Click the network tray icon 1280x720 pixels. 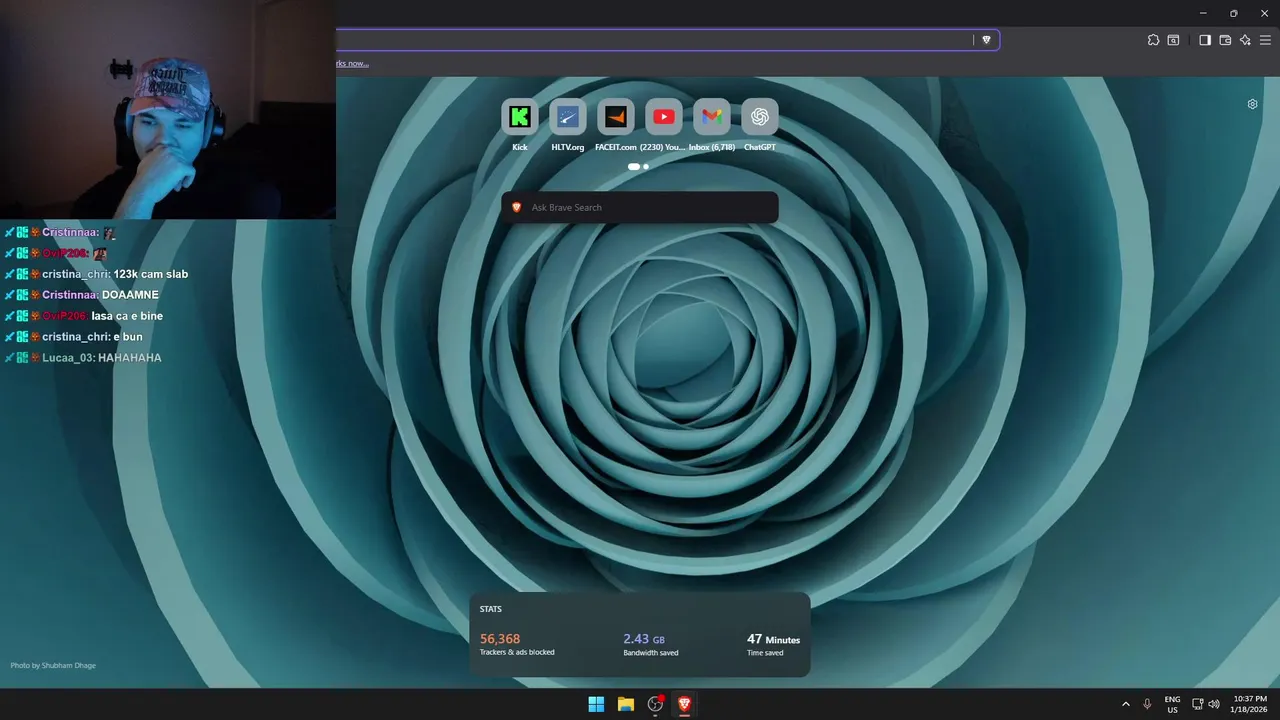point(1198,704)
